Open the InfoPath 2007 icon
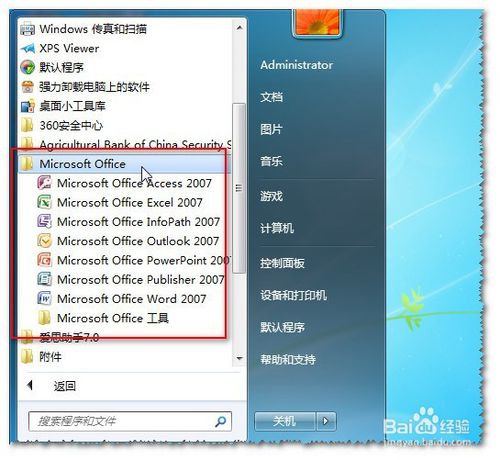This screenshot has width=500, height=460. (x=44, y=221)
